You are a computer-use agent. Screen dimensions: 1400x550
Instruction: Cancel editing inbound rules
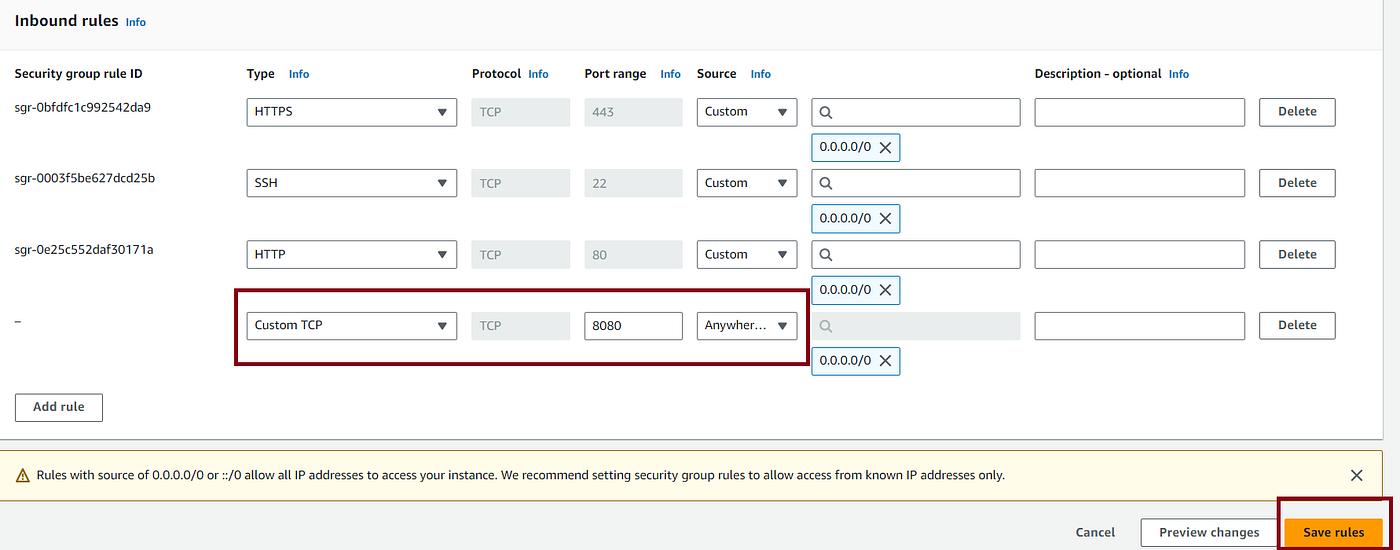point(1095,532)
